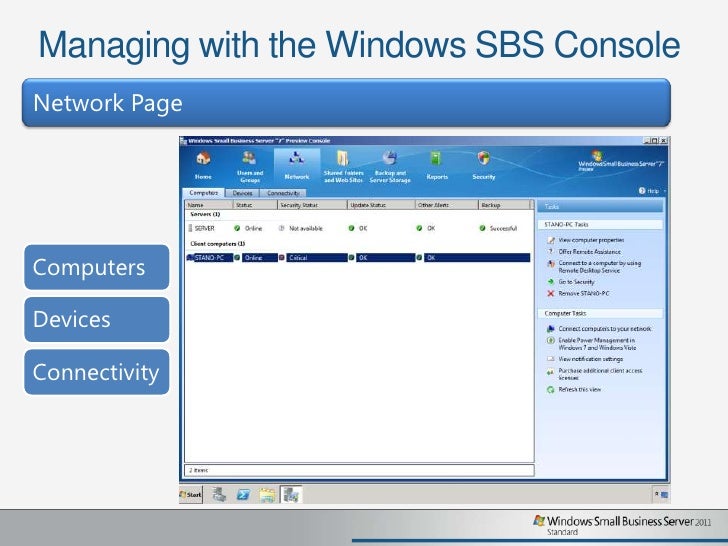This screenshot has height=546, width=728.
Task: Click the system tray network icon
Action: tap(664, 495)
